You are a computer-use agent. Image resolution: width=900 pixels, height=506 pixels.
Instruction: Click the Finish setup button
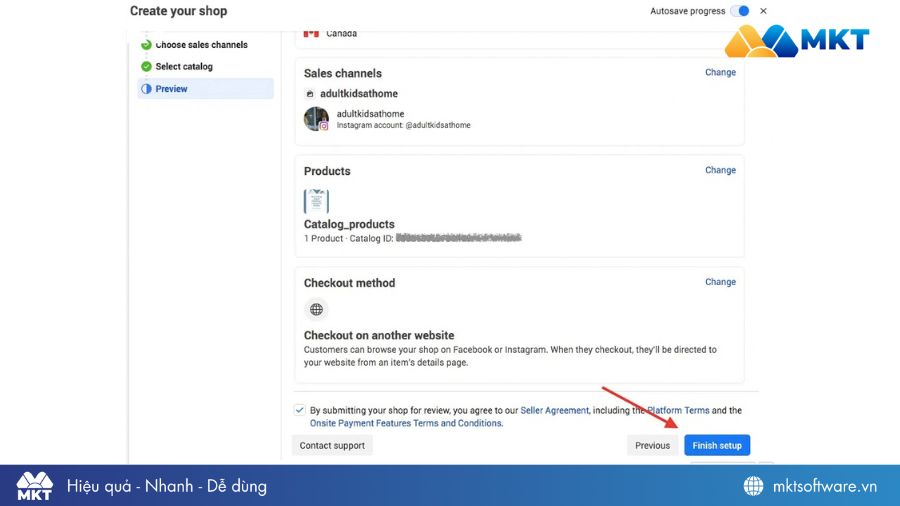click(x=717, y=445)
